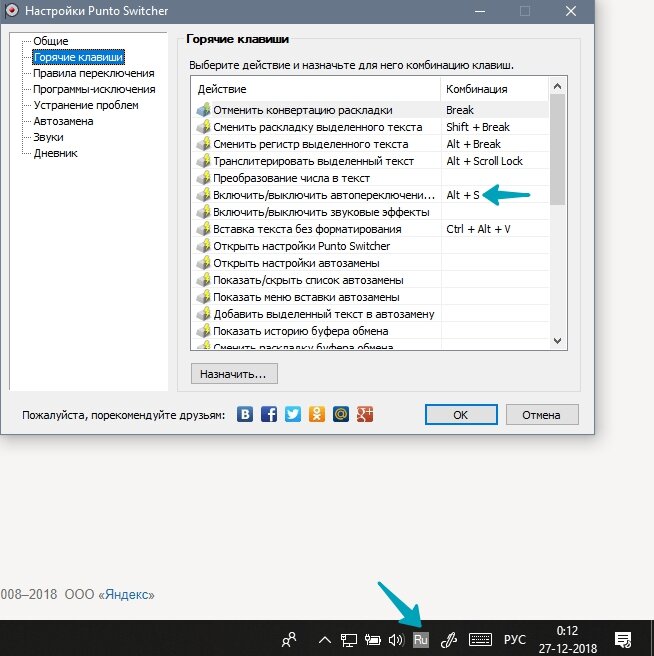
Task: Click the Отмена button
Action: [542, 415]
